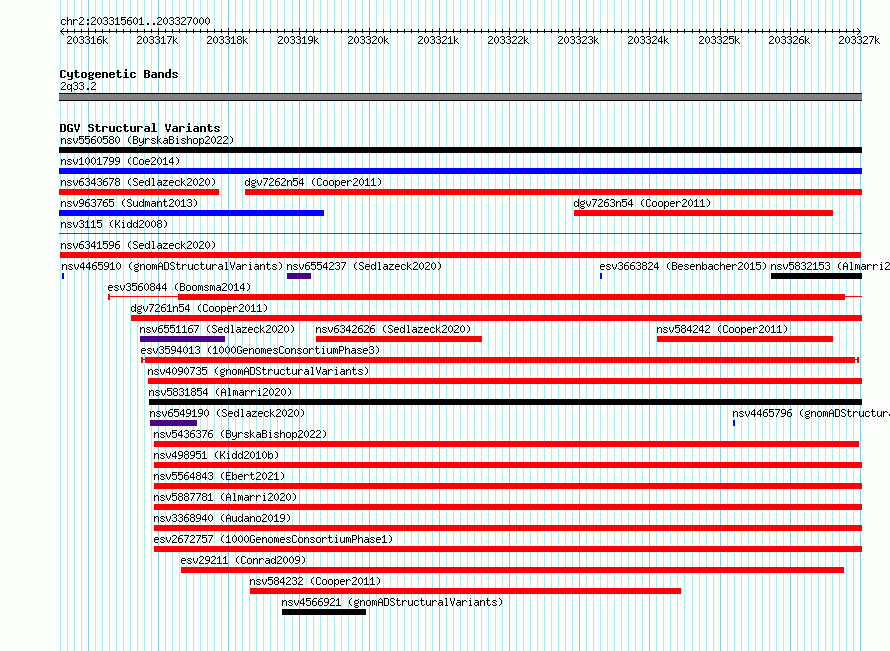
Task: Click the small blue nsv4465796 marker
Action: click(734, 423)
